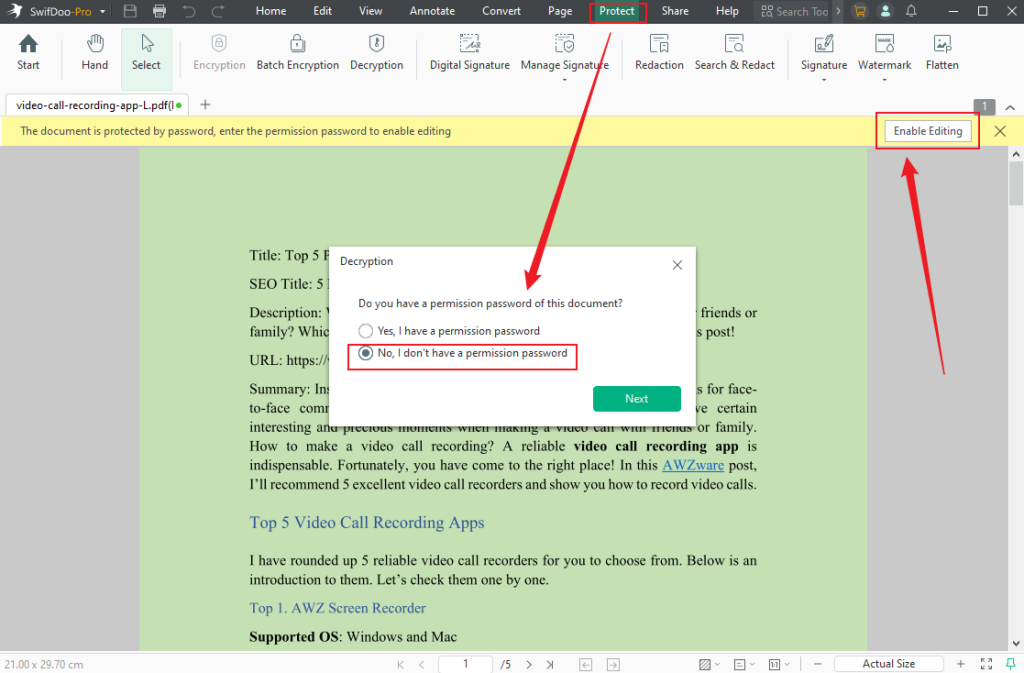Open the Actual Size zoom dropdown
The image size is (1024, 673).
[x=888, y=663]
